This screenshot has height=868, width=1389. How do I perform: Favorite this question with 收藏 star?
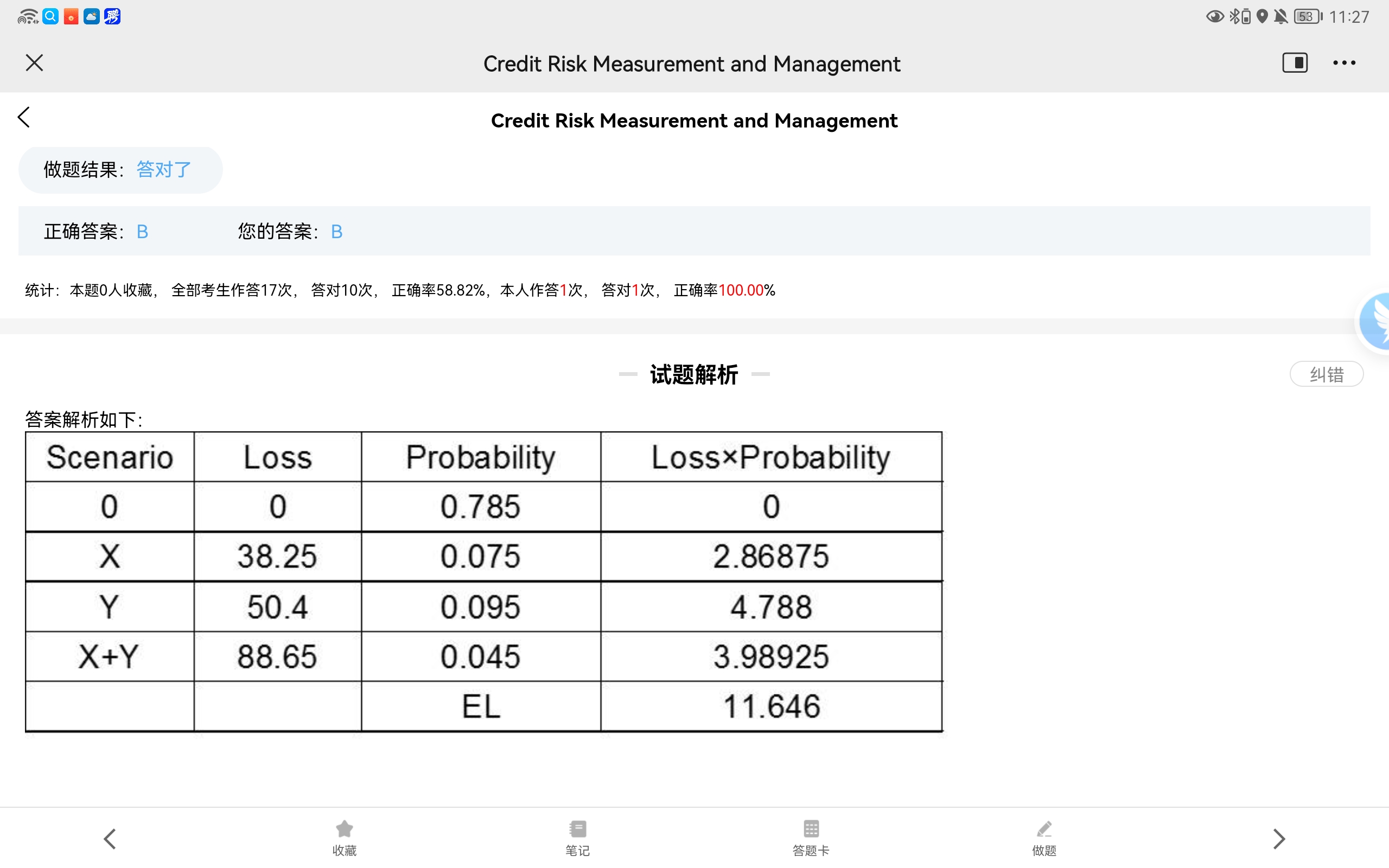(345, 838)
